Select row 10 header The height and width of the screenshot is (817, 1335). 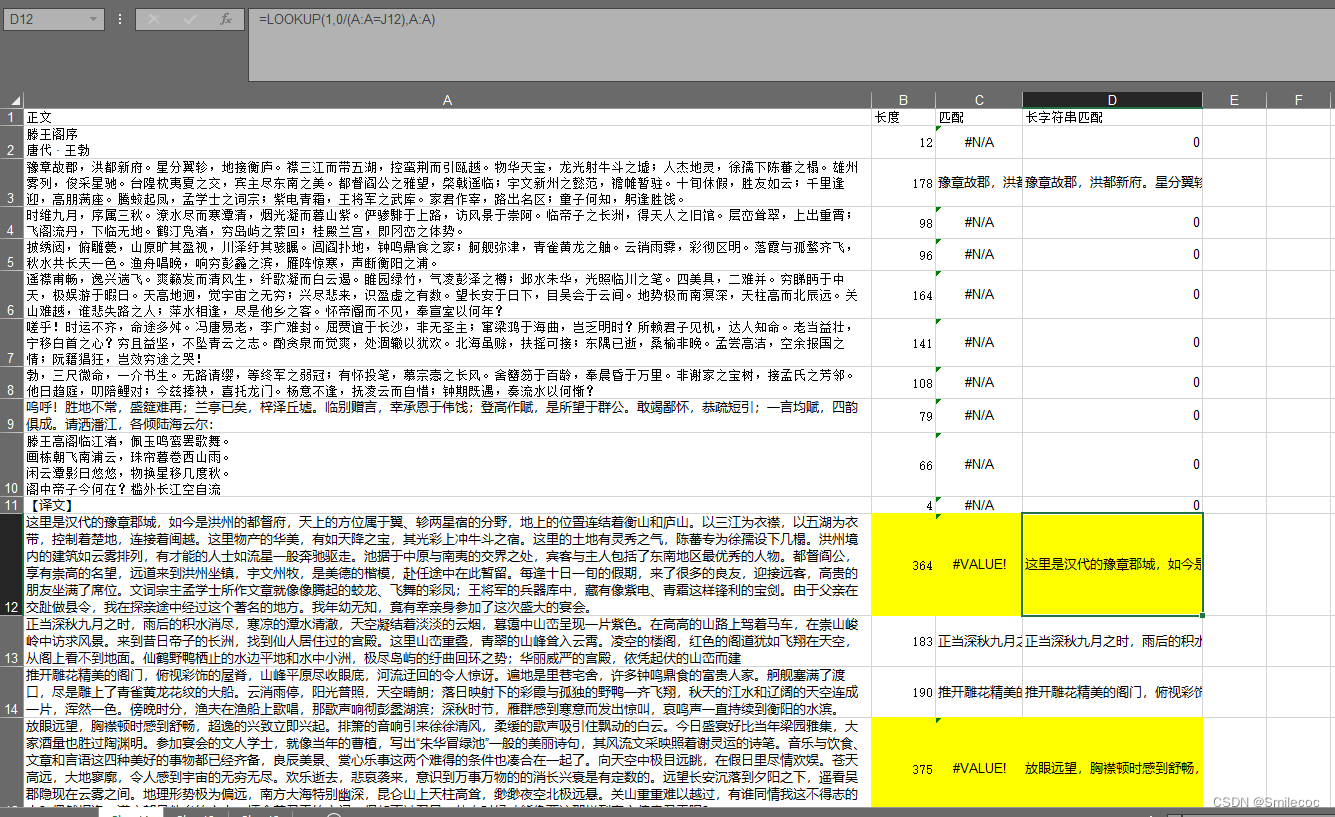[x=12, y=465]
